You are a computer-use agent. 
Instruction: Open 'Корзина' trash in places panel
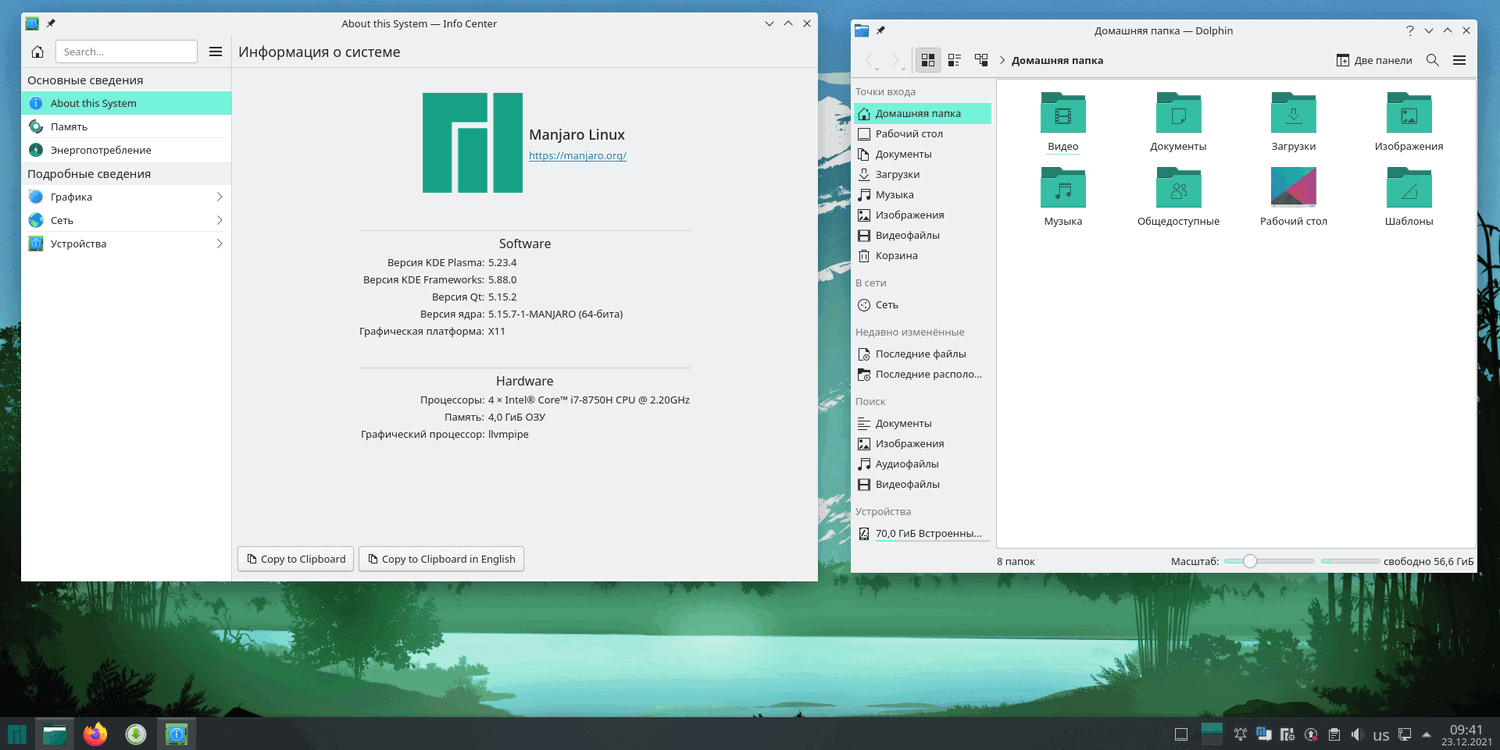point(922,256)
